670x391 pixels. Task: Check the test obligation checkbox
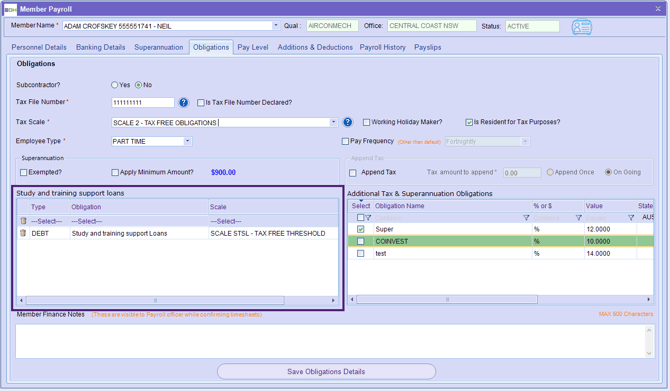point(361,254)
